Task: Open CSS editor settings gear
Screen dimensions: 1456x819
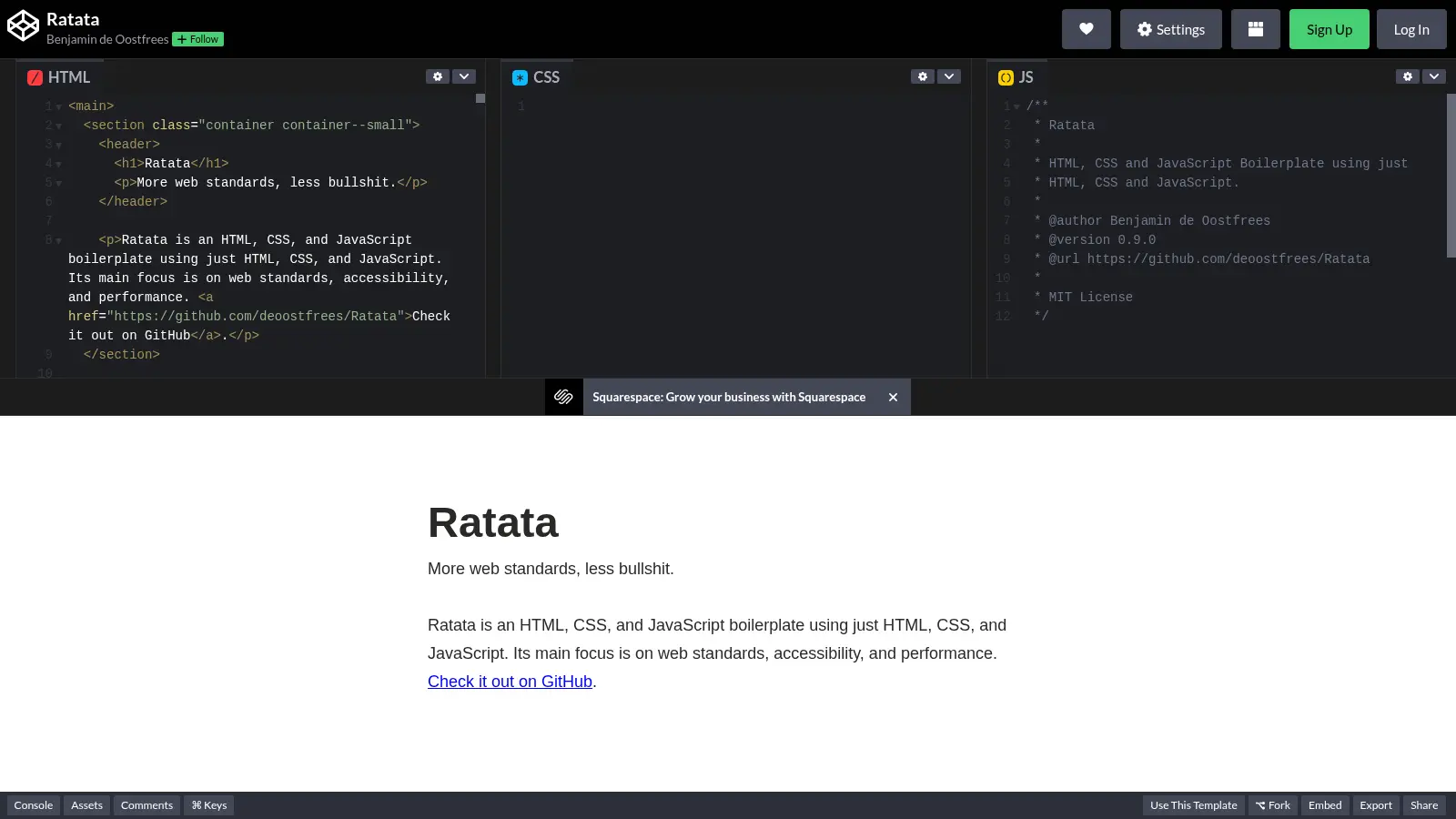Action: (923, 76)
